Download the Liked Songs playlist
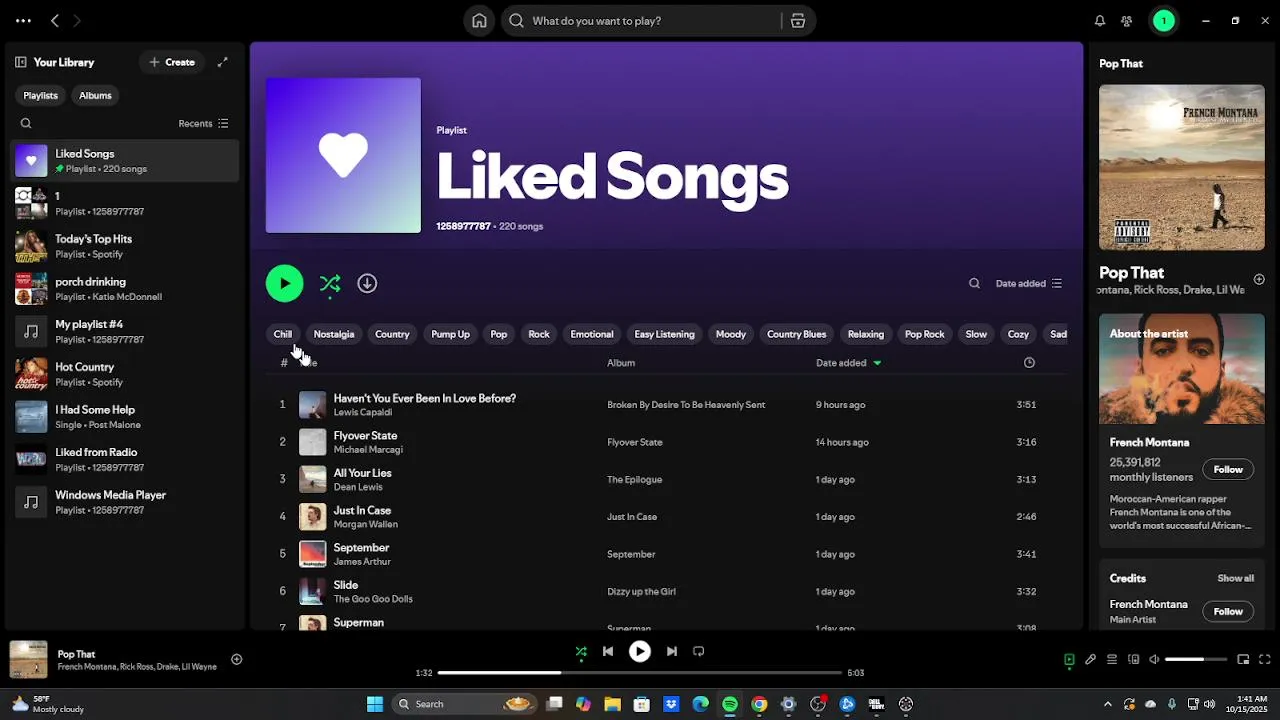The height and width of the screenshot is (720, 1280). click(x=367, y=284)
